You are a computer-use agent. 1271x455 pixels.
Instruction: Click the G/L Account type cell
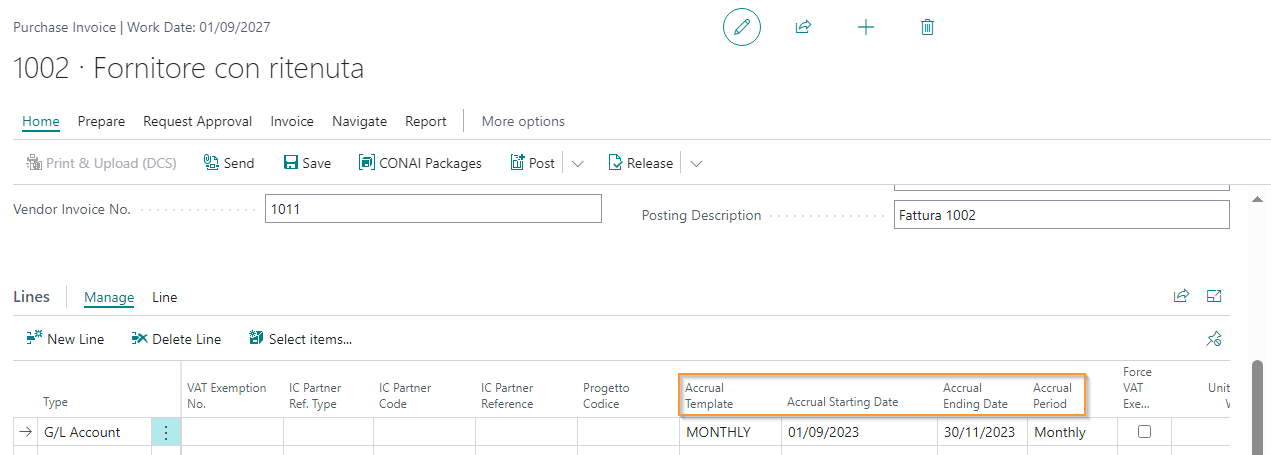pyautogui.click(x=94, y=432)
